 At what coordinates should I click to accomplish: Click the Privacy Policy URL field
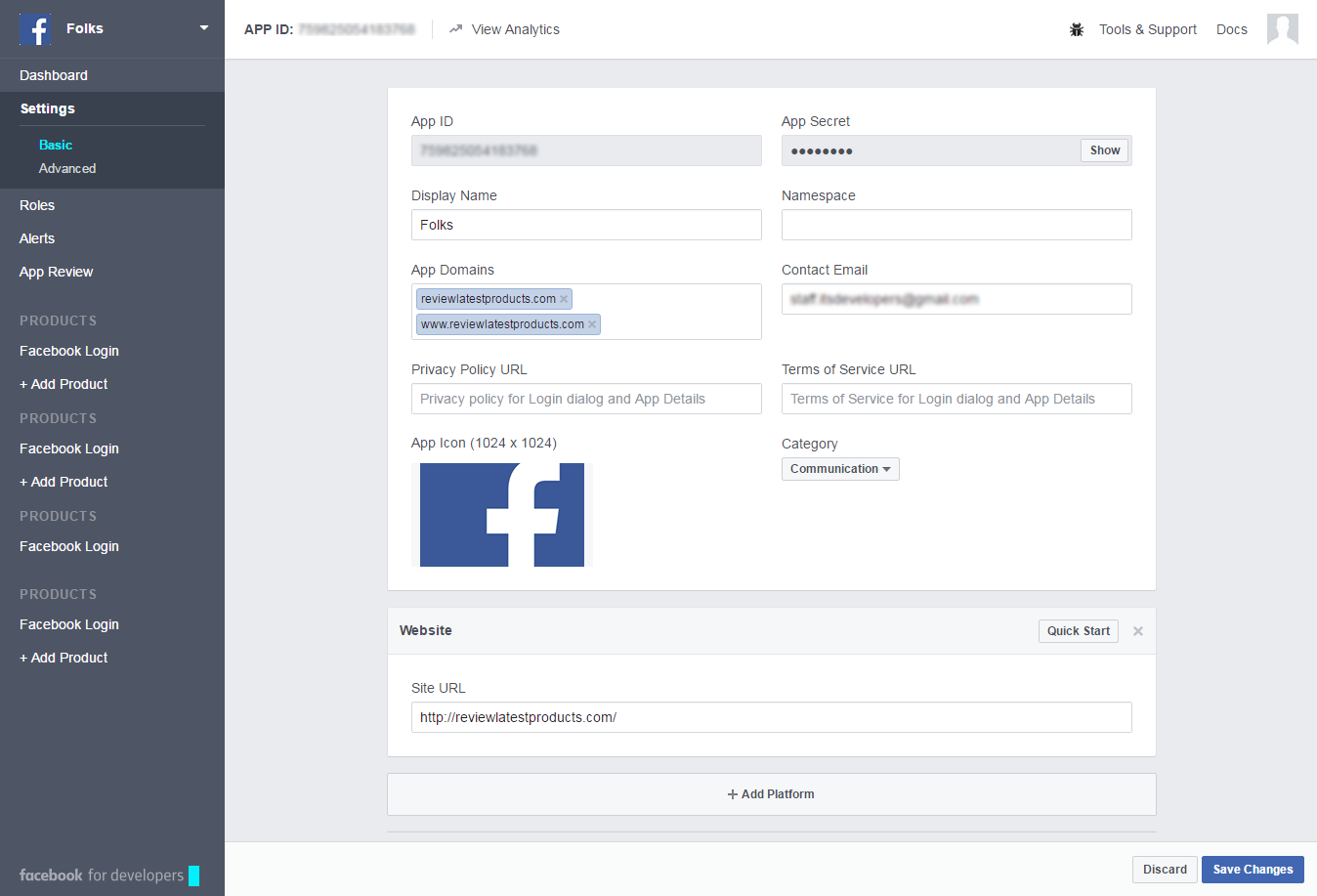(x=586, y=399)
